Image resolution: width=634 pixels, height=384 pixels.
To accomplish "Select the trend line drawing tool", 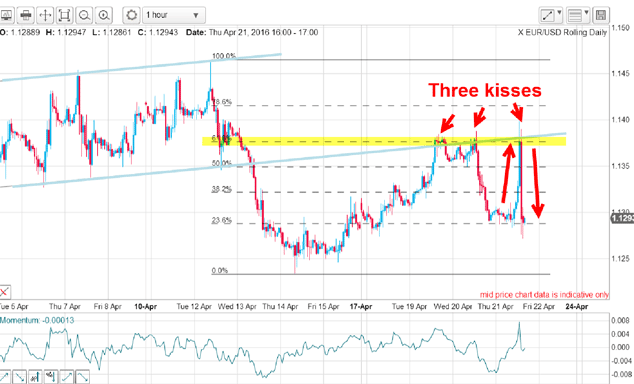I will pos(547,16).
